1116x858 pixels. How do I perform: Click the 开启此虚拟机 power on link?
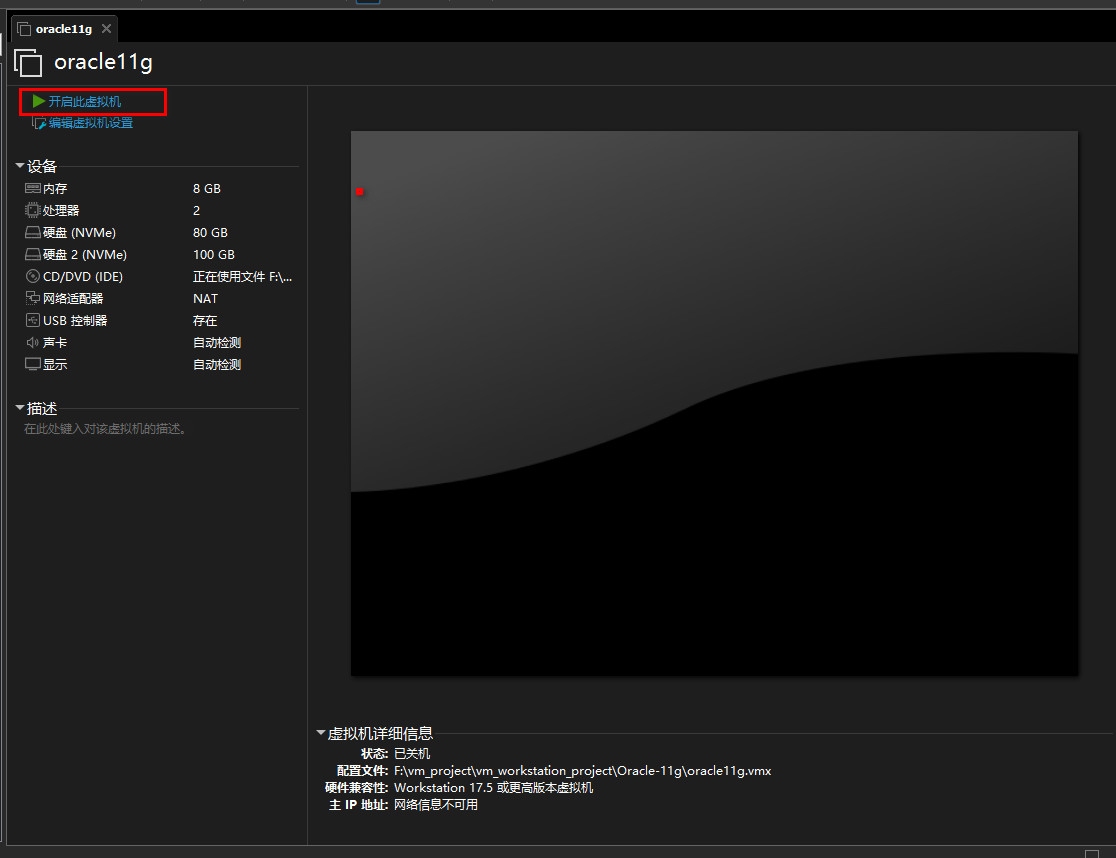tap(85, 101)
